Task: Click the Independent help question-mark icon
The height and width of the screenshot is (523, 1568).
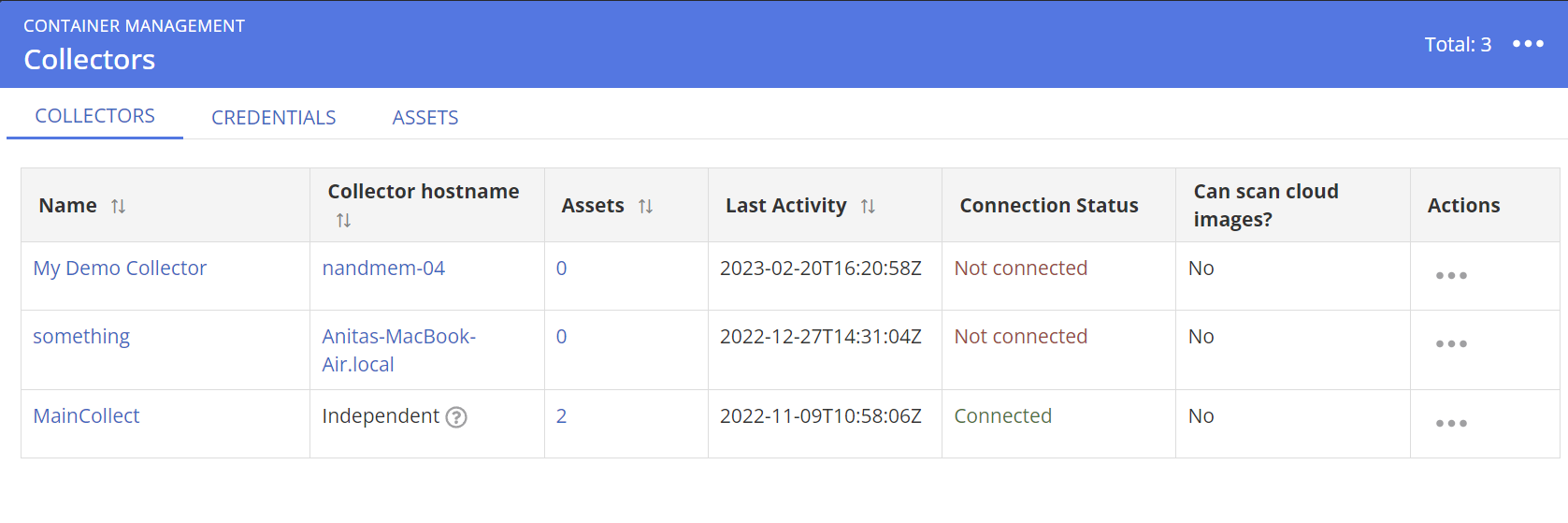Action: [x=456, y=417]
